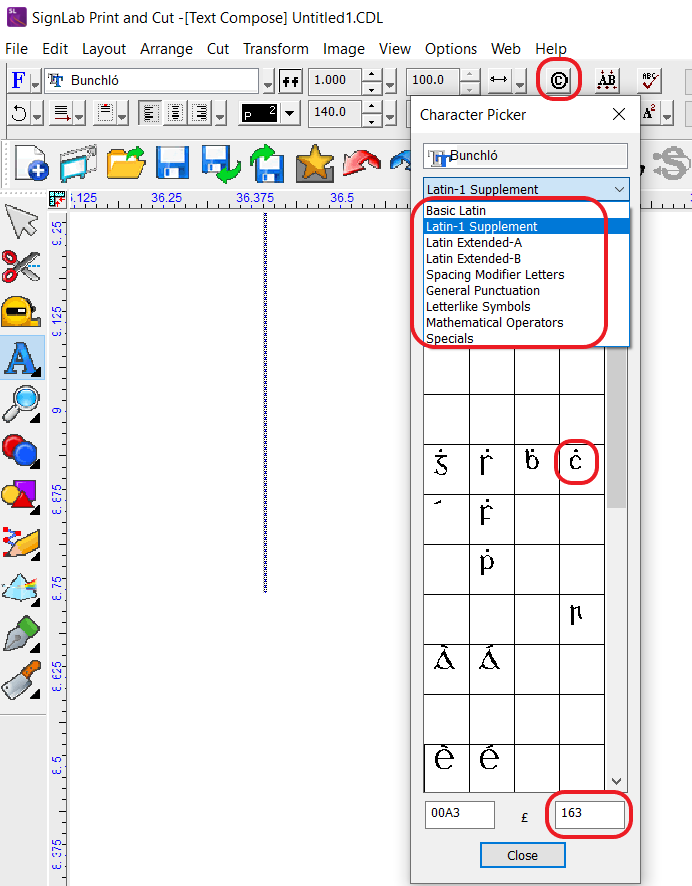The width and height of the screenshot is (692, 886).
Task: Click the floppy with green arrow Save As icon
Action: [x=220, y=163]
